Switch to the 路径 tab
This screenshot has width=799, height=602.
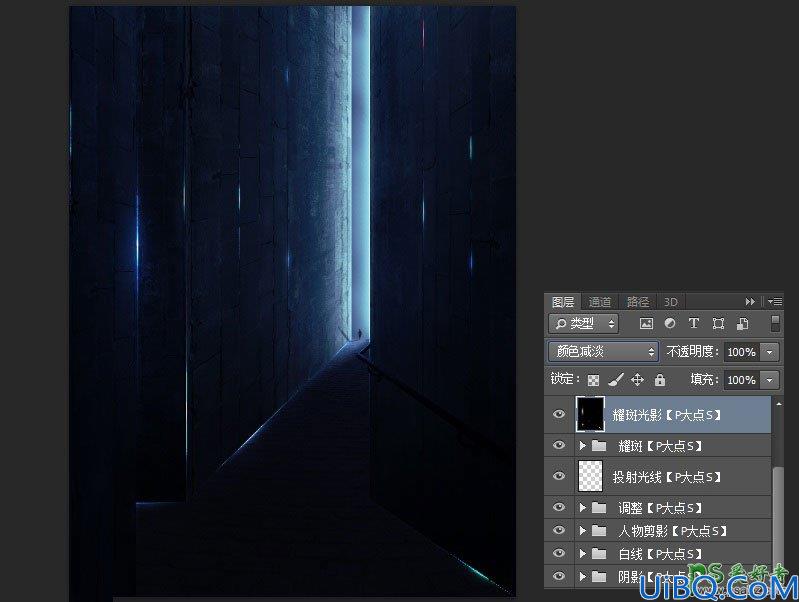(638, 302)
